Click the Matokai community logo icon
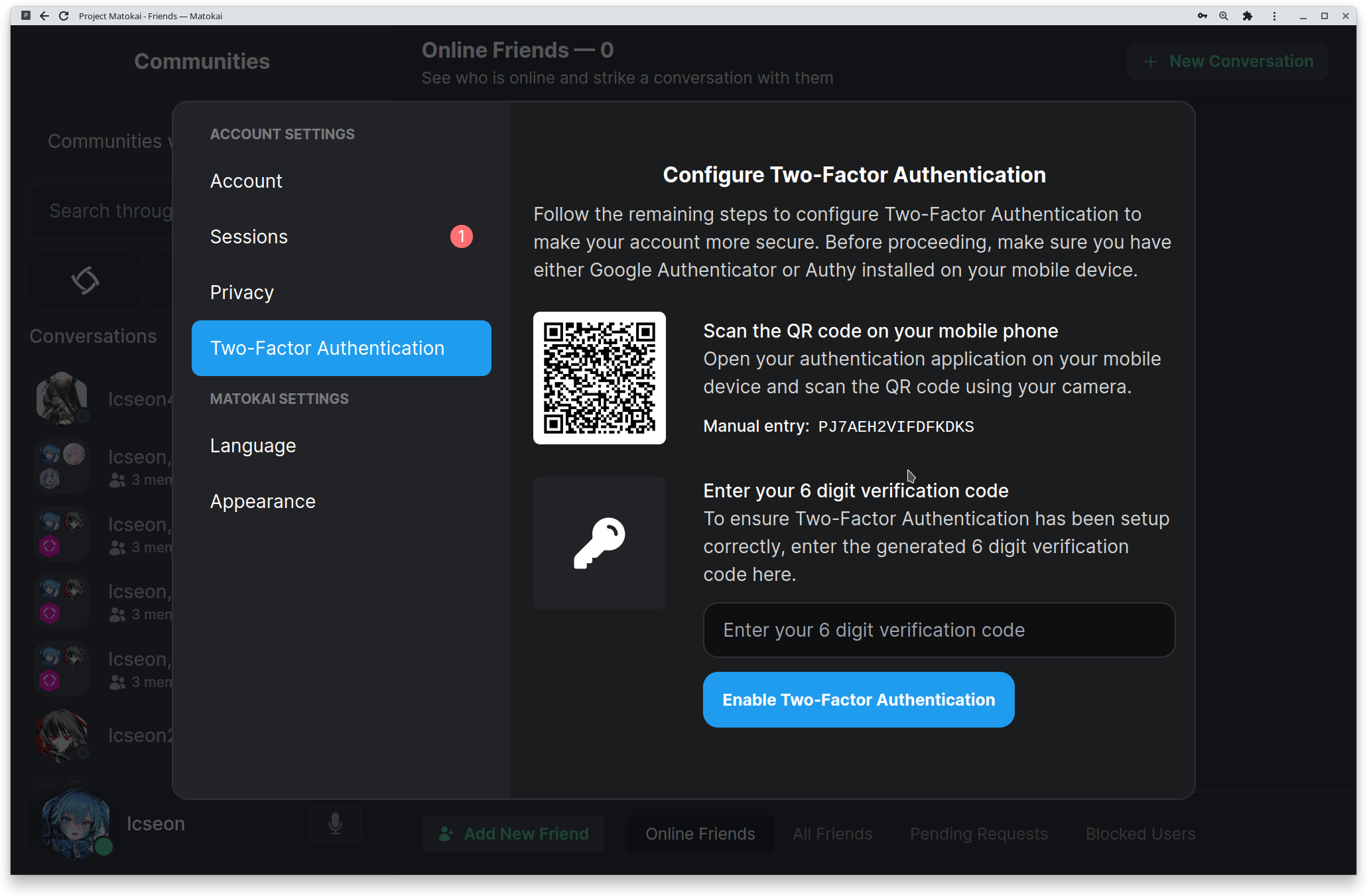Image resolution: width=1367 pixels, height=896 pixels. (86, 281)
